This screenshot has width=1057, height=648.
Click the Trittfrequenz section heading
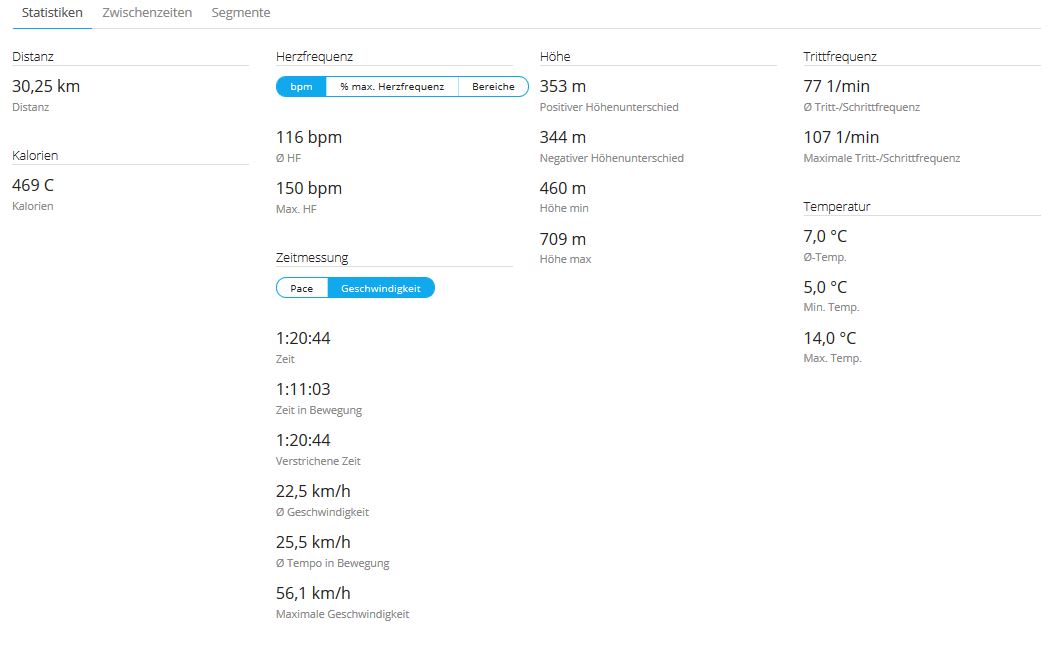point(840,57)
